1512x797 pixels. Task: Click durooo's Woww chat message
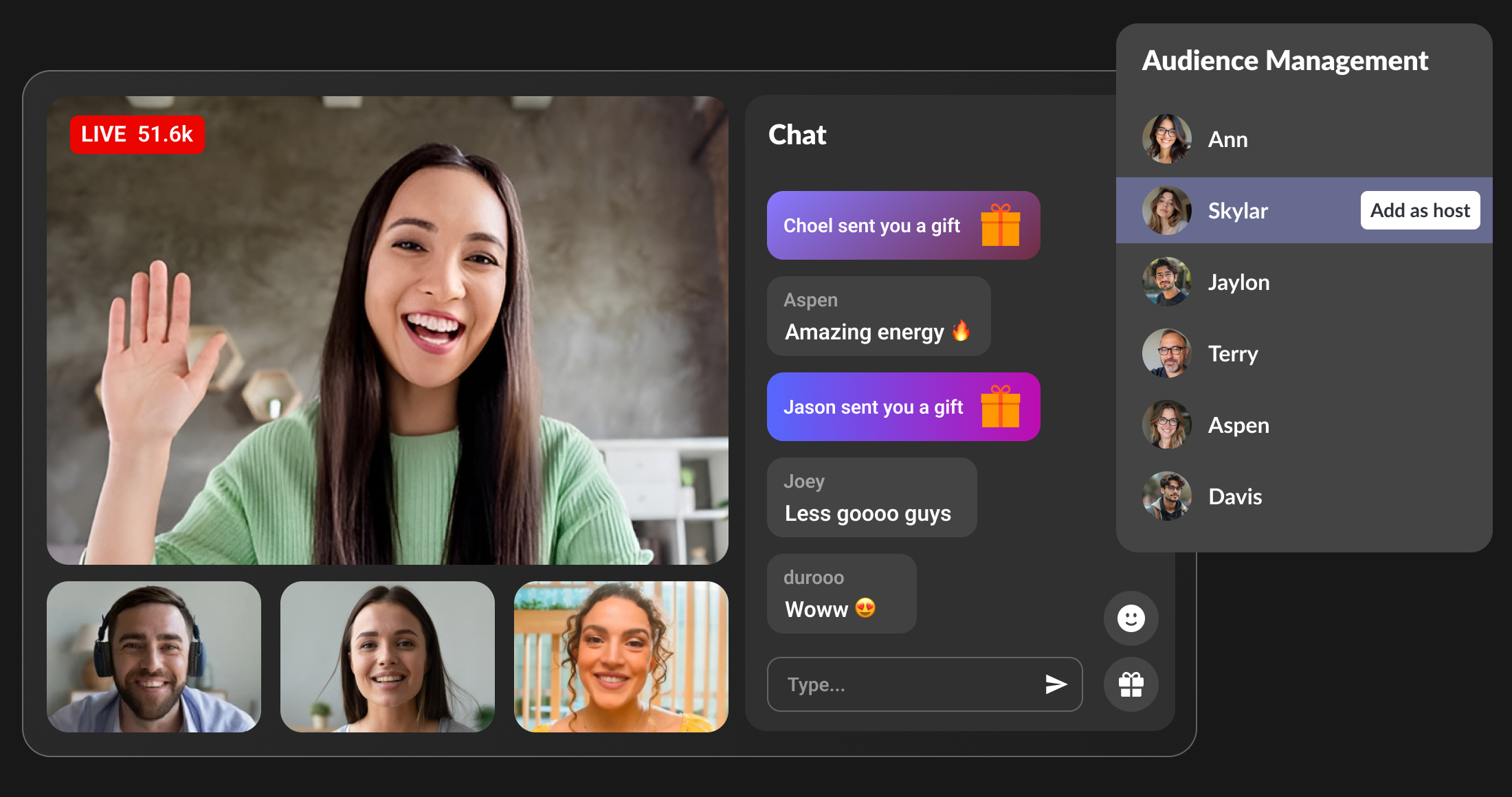point(841,594)
